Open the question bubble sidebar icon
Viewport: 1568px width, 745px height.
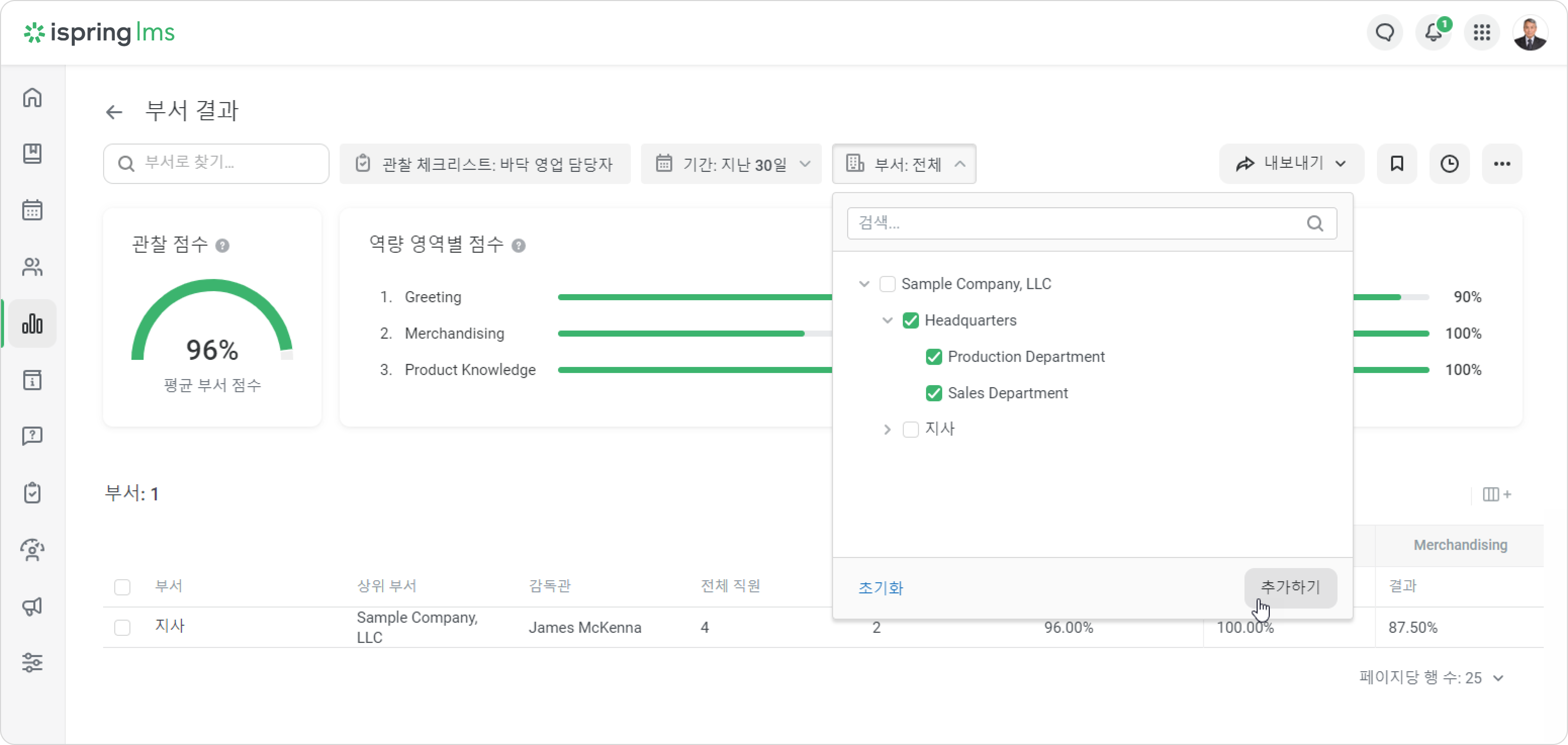click(32, 436)
